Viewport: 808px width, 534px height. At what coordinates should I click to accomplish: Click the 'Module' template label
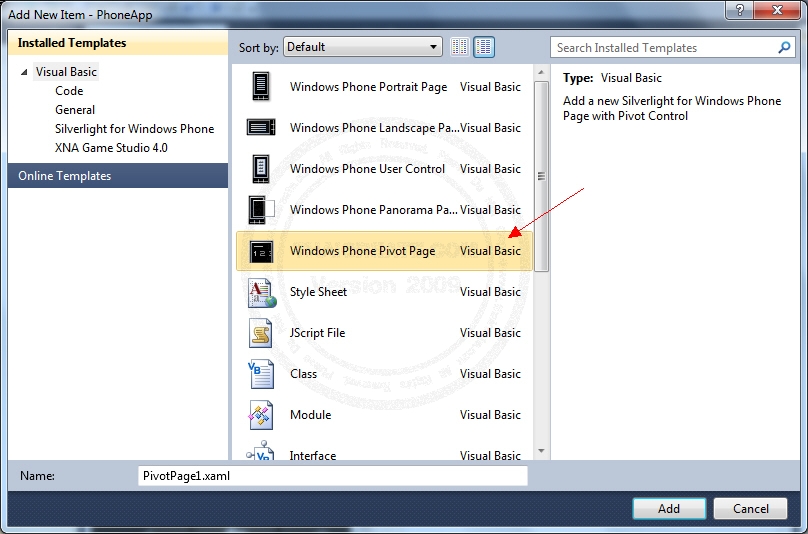310,415
